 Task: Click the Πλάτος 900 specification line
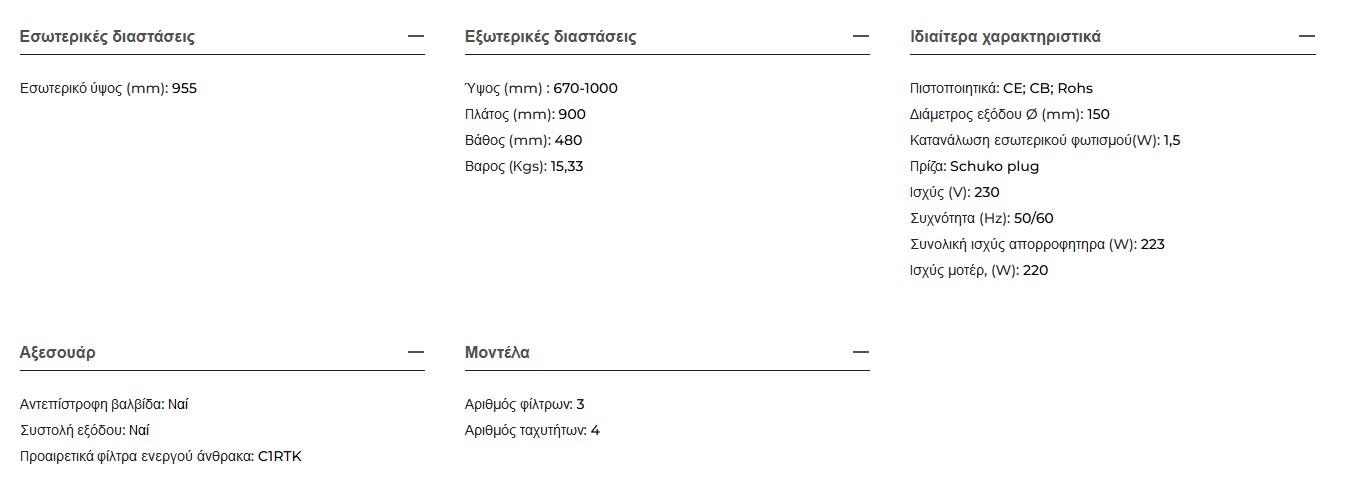click(525, 114)
